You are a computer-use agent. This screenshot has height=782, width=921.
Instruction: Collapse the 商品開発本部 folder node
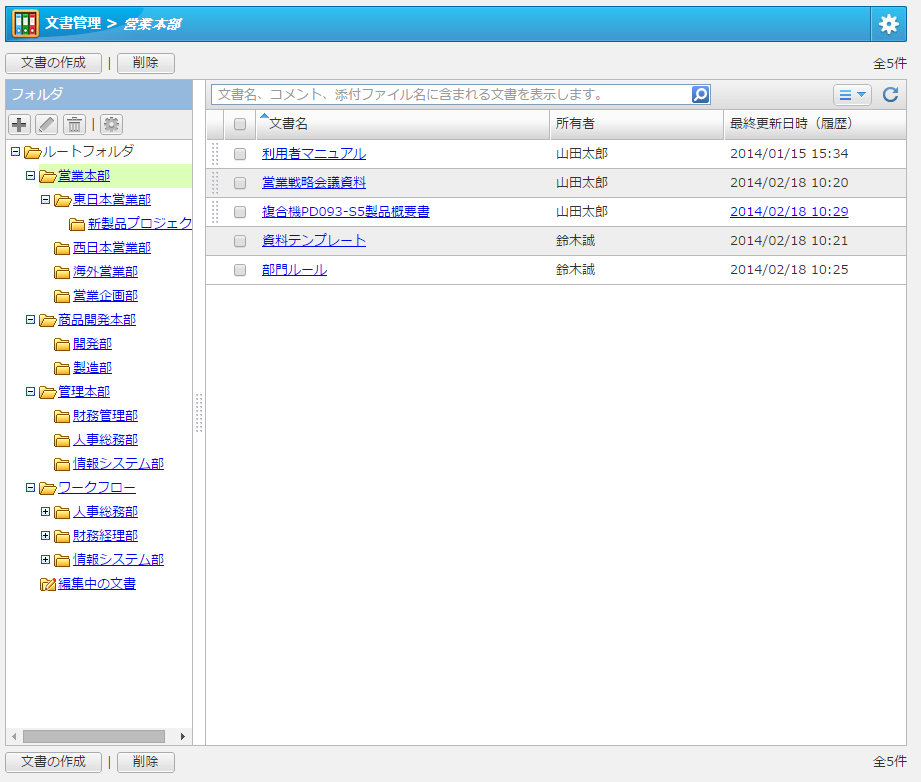[30, 320]
